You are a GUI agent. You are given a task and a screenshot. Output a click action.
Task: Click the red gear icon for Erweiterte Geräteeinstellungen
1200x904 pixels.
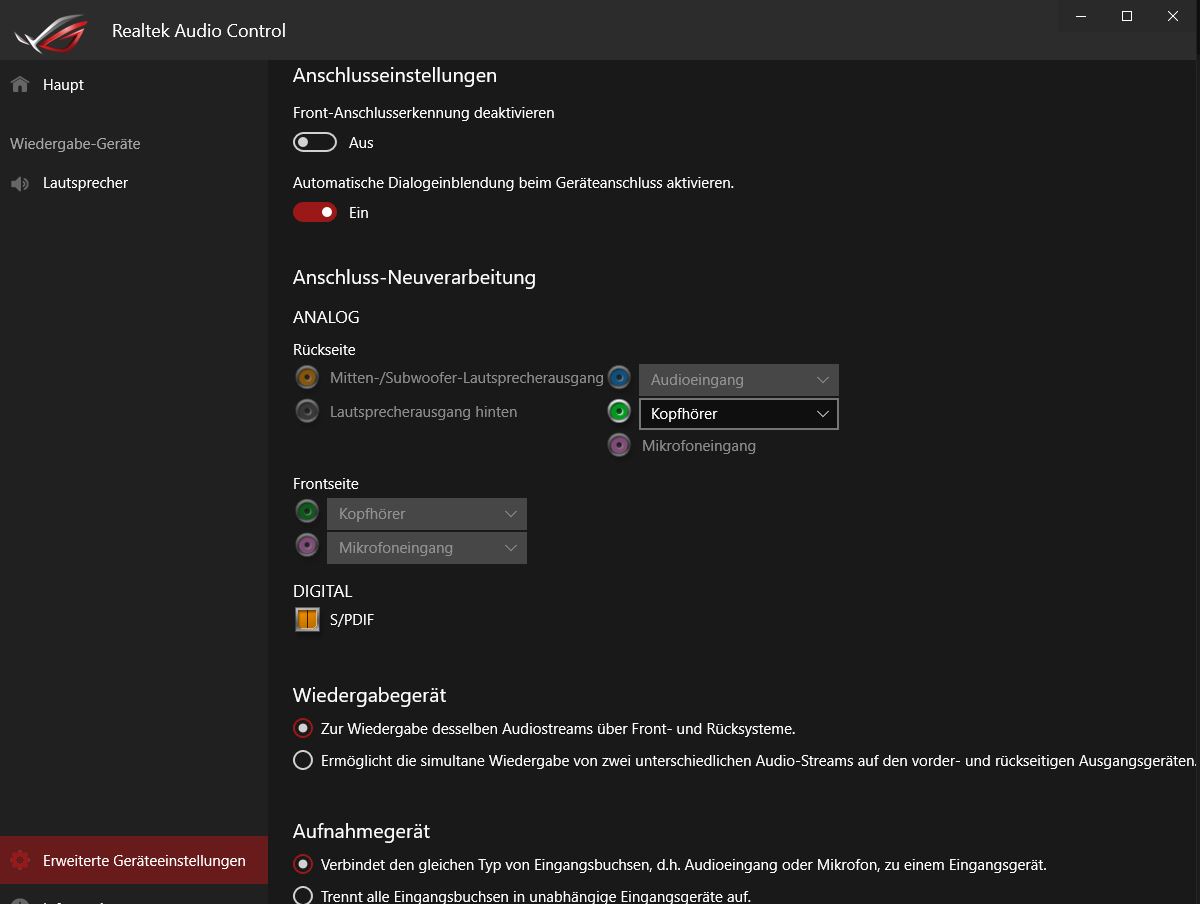tap(20, 861)
